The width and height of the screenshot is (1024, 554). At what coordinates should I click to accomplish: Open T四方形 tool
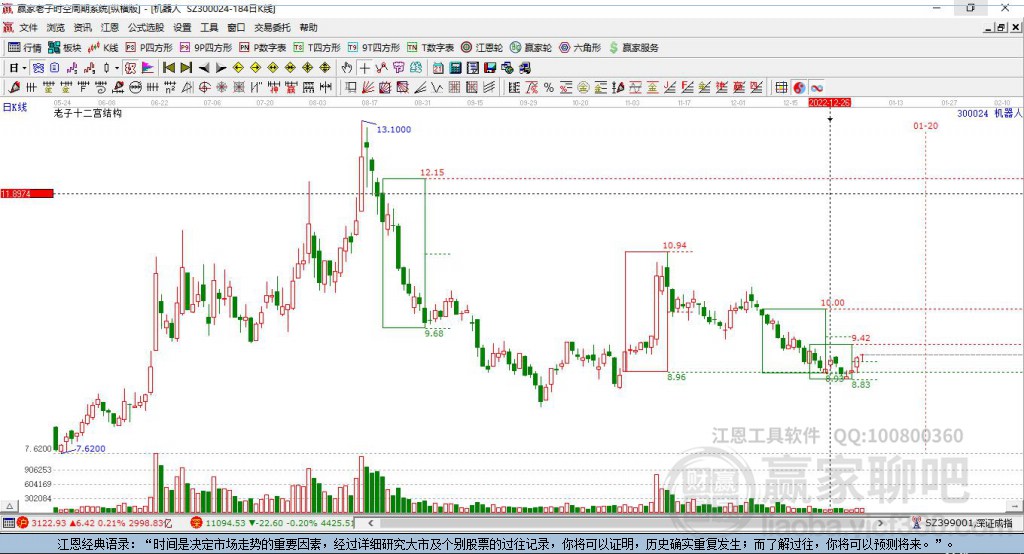[x=317, y=48]
